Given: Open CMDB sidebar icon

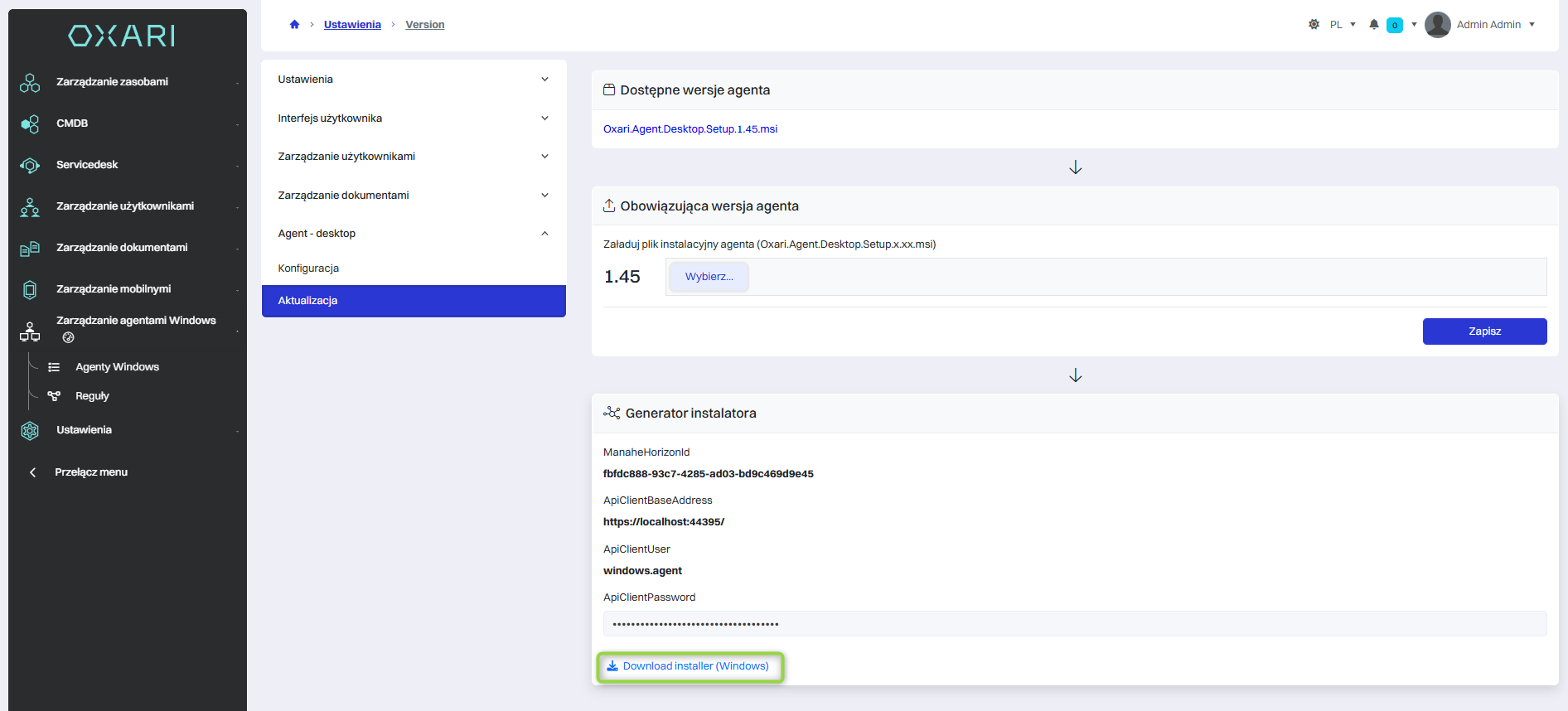Looking at the screenshot, I should (x=30, y=123).
